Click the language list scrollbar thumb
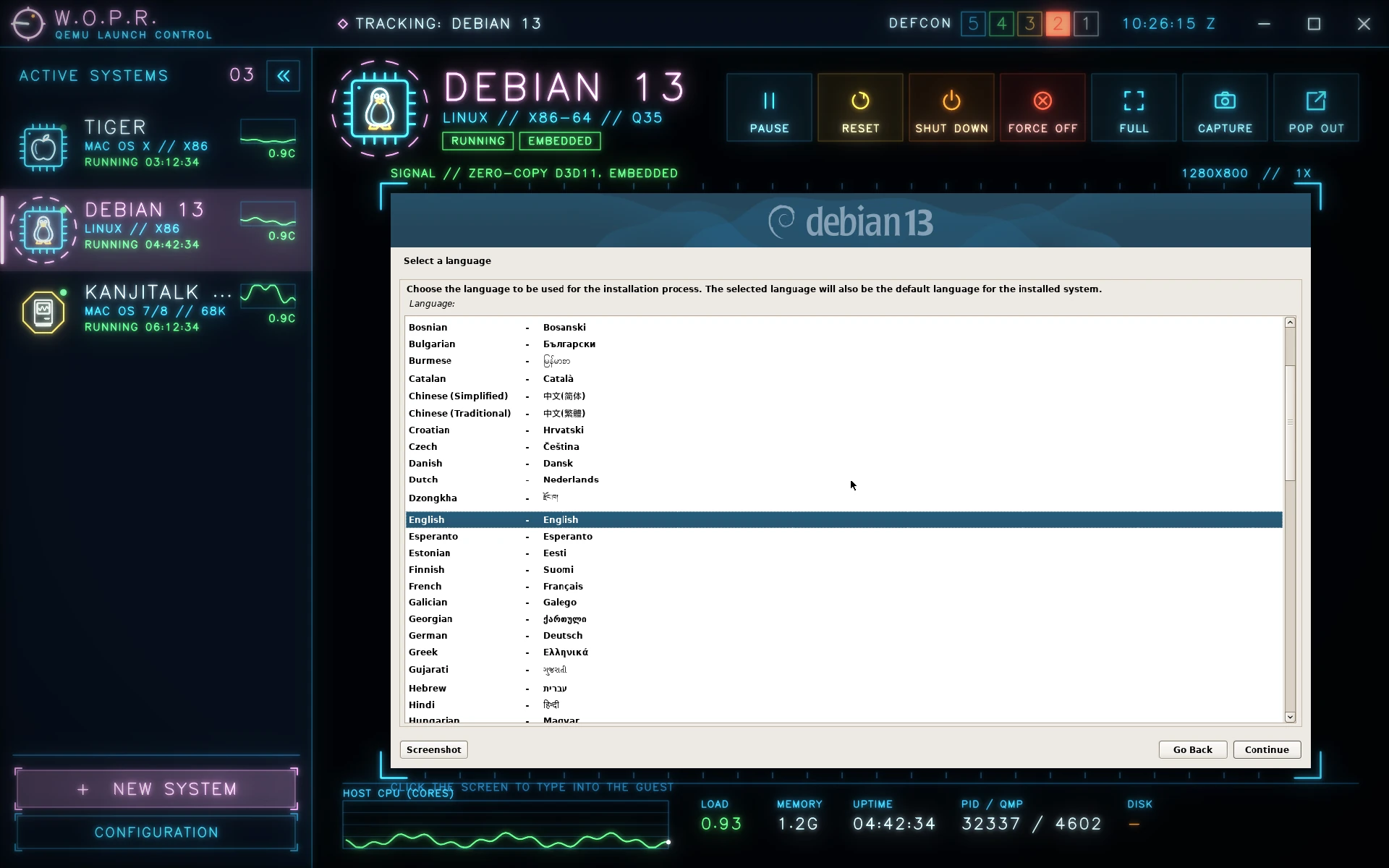The width and height of the screenshot is (1389, 868). coord(1289,423)
